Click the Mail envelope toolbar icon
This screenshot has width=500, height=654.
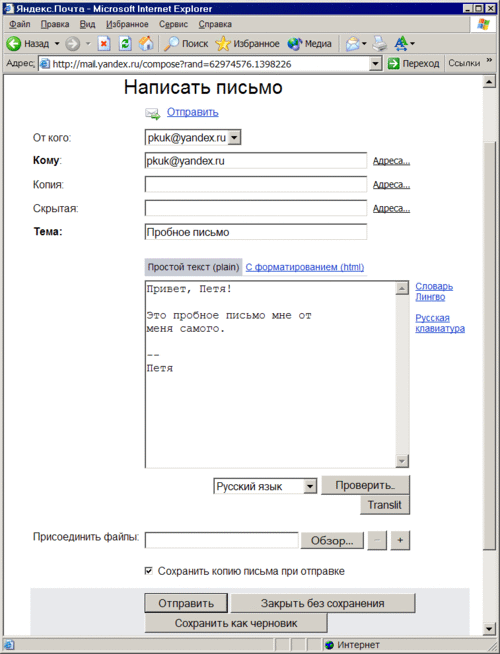pyautogui.click(x=352, y=43)
